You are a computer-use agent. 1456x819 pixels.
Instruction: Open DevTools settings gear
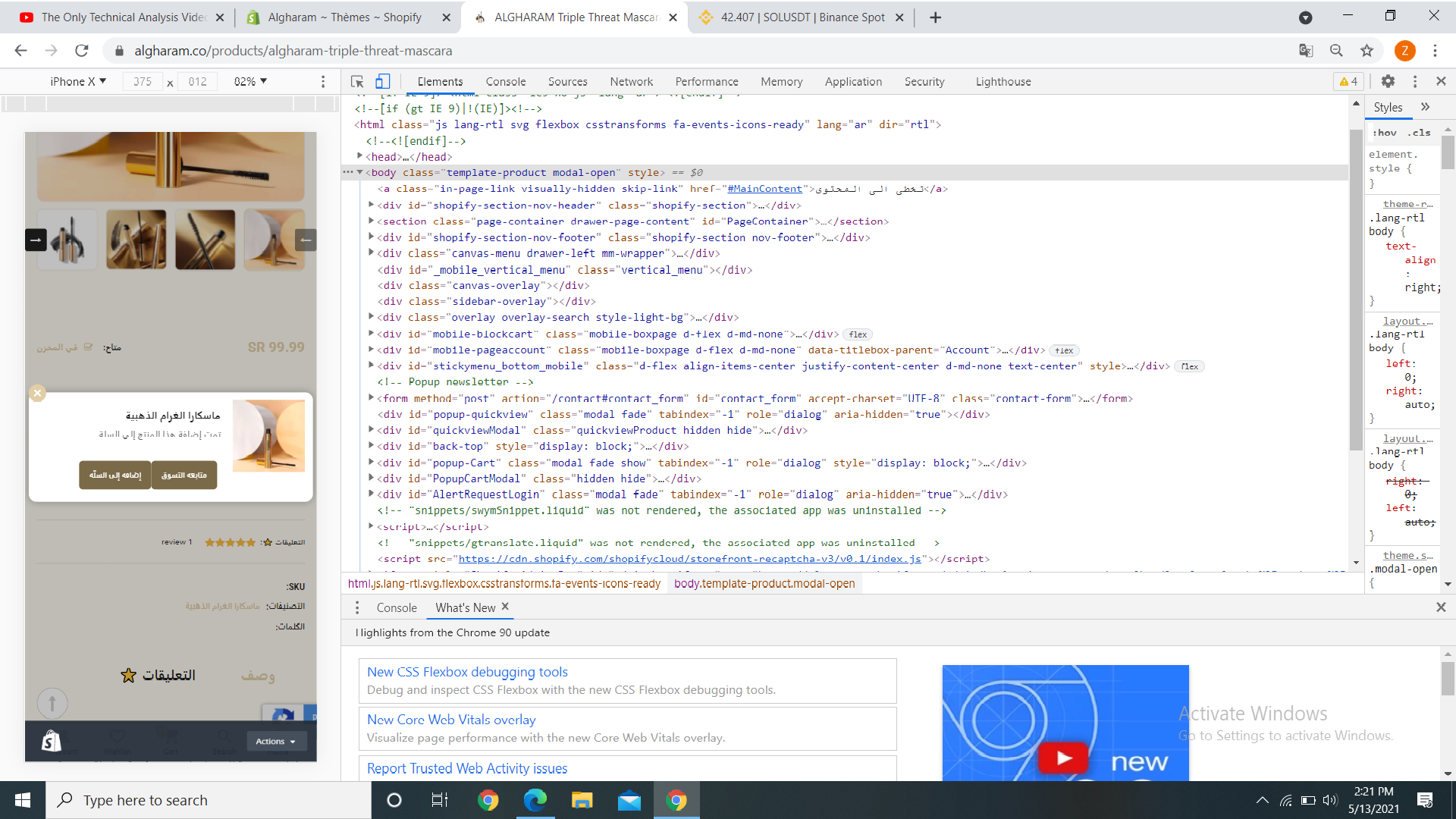(x=1388, y=81)
